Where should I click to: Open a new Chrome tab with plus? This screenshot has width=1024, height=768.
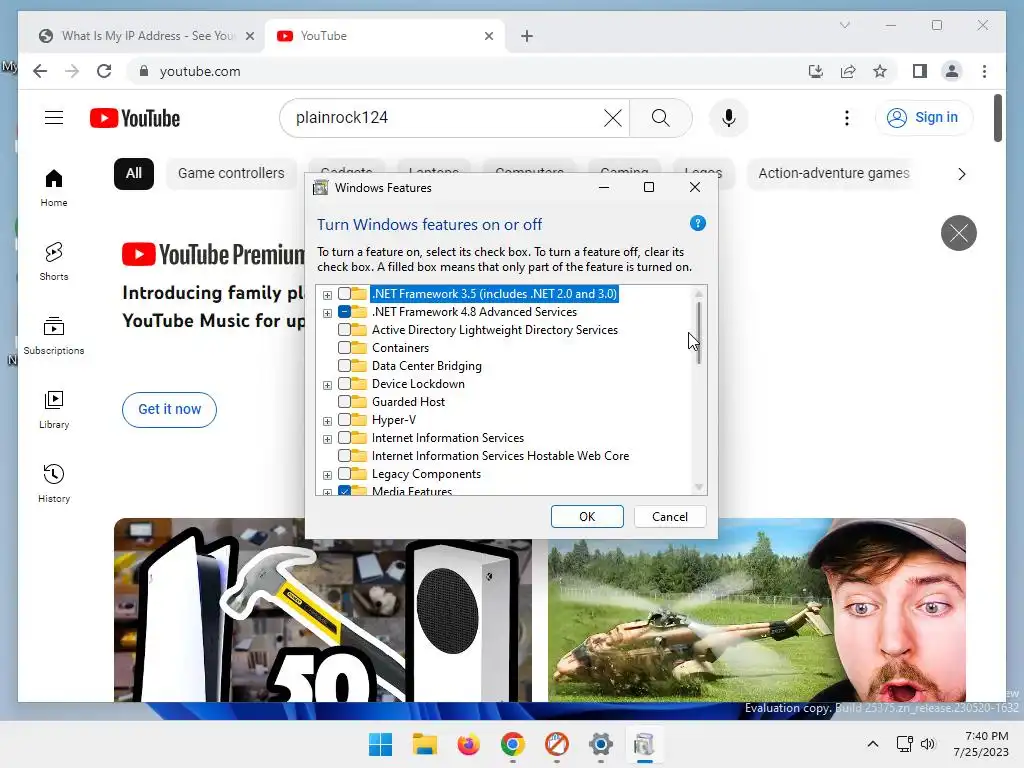click(x=527, y=36)
